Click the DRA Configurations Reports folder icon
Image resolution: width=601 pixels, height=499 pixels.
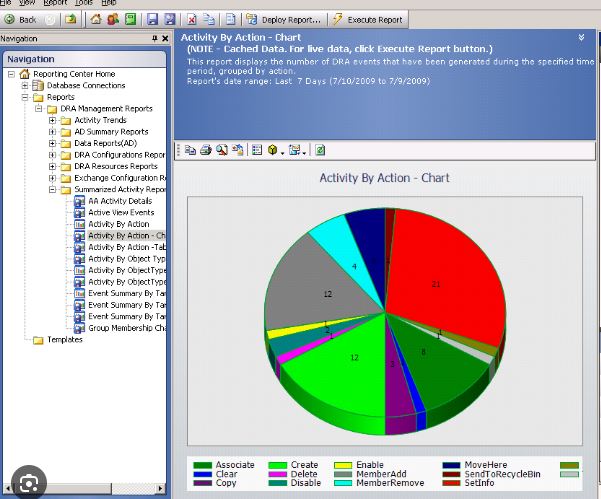(x=66, y=155)
